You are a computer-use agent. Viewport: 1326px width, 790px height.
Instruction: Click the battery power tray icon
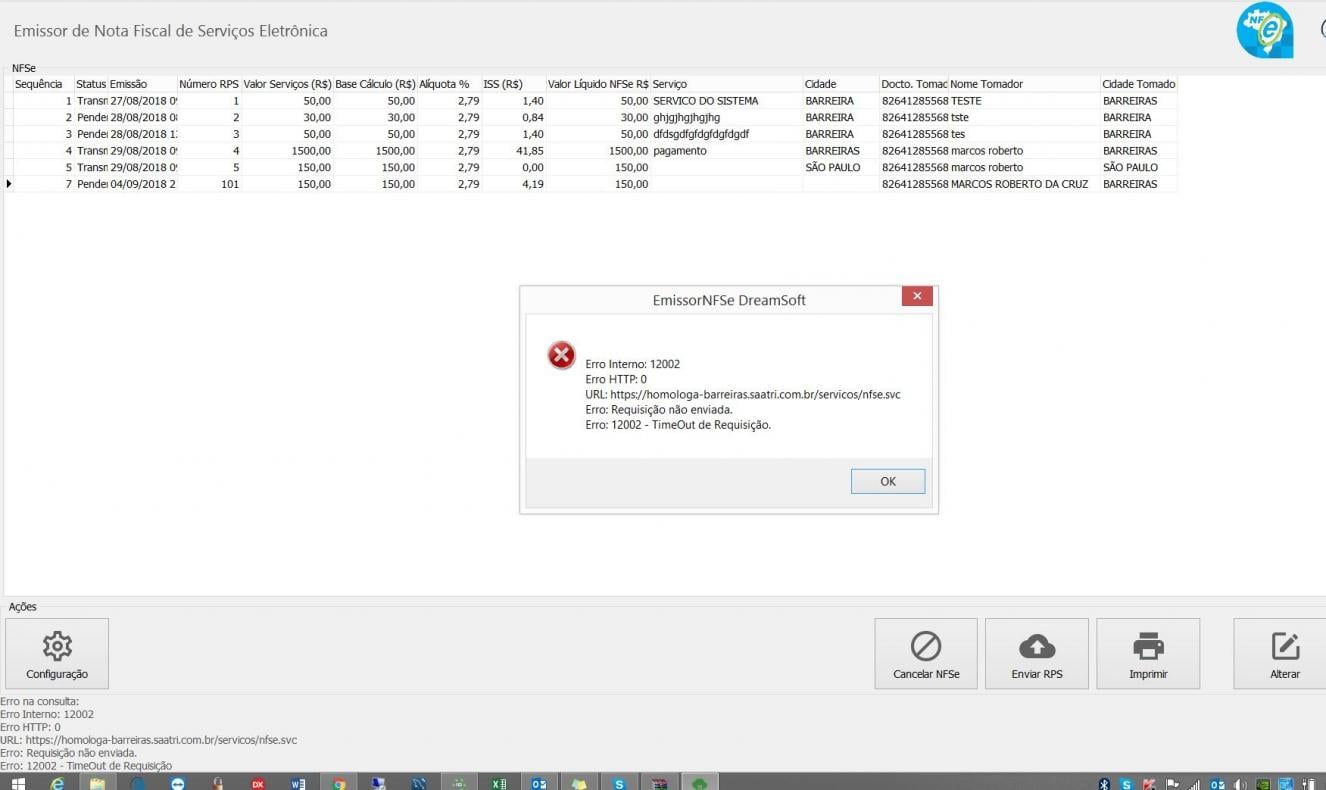click(x=1308, y=784)
